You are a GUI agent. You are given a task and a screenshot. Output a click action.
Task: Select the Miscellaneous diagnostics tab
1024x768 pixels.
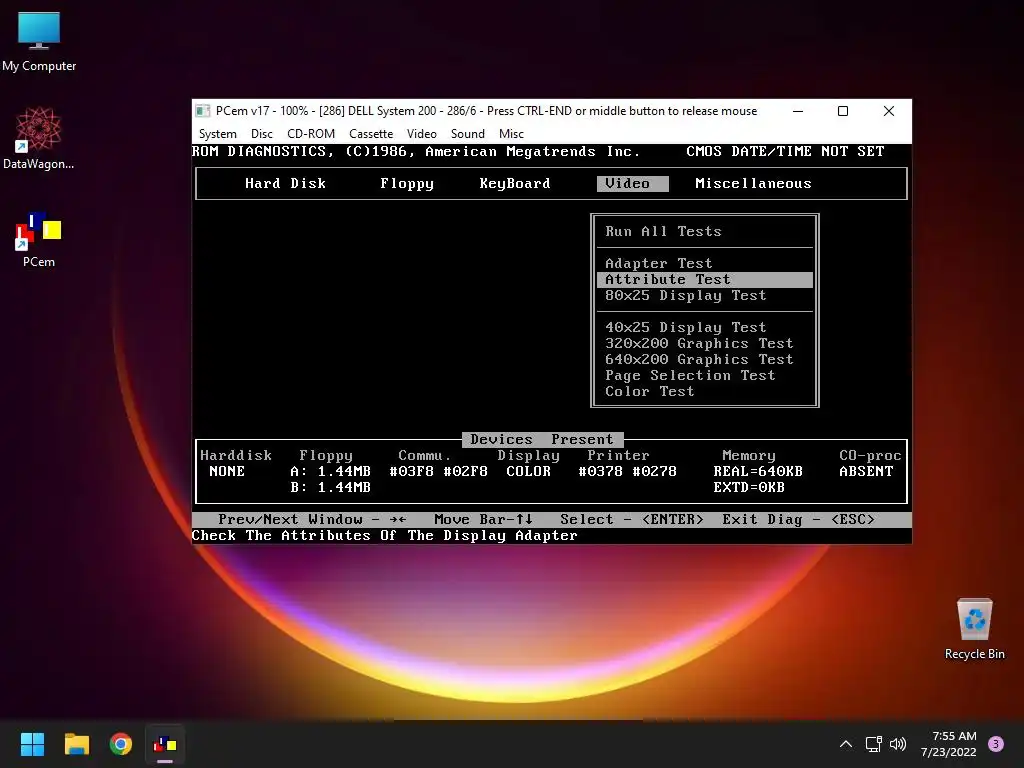click(753, 184)
